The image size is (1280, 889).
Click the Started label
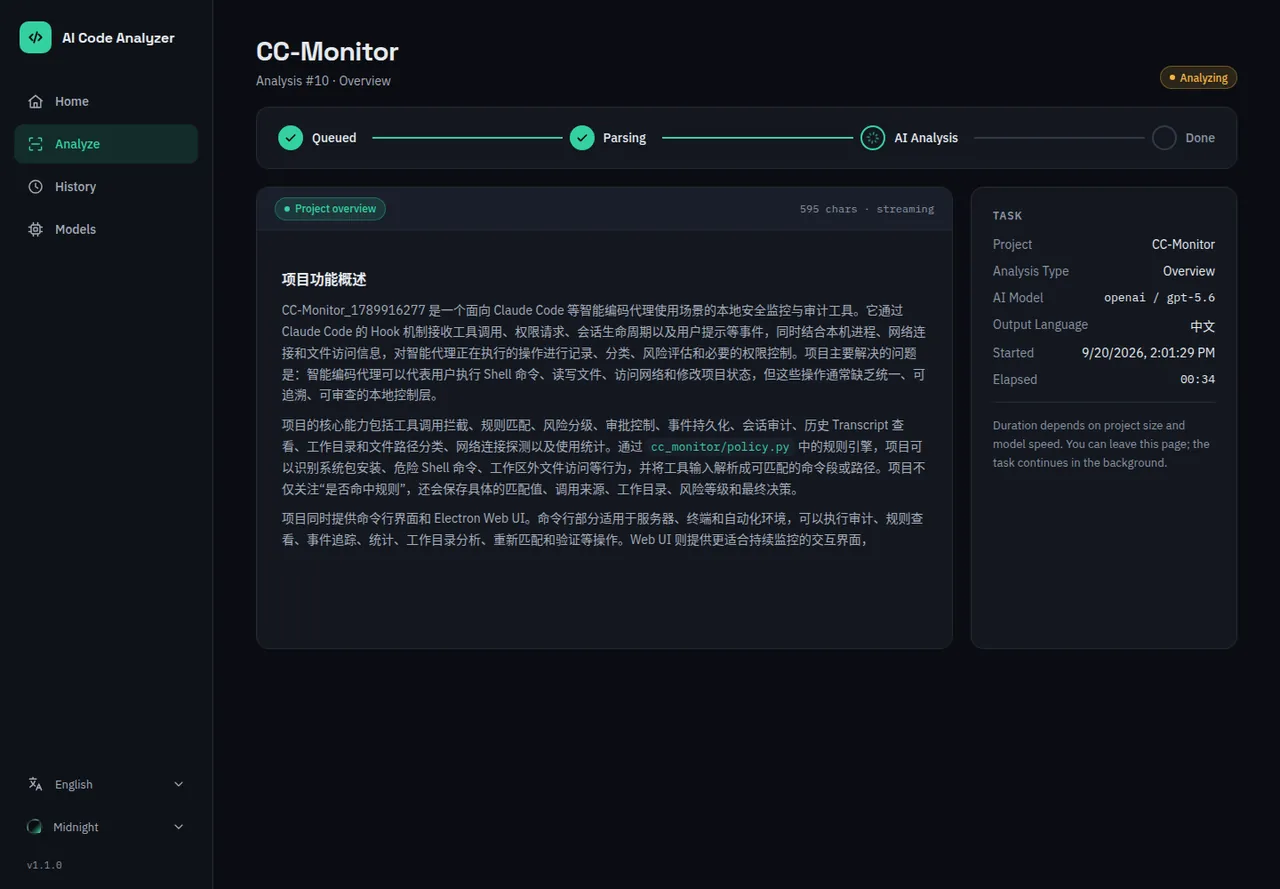coord(1013,353)
